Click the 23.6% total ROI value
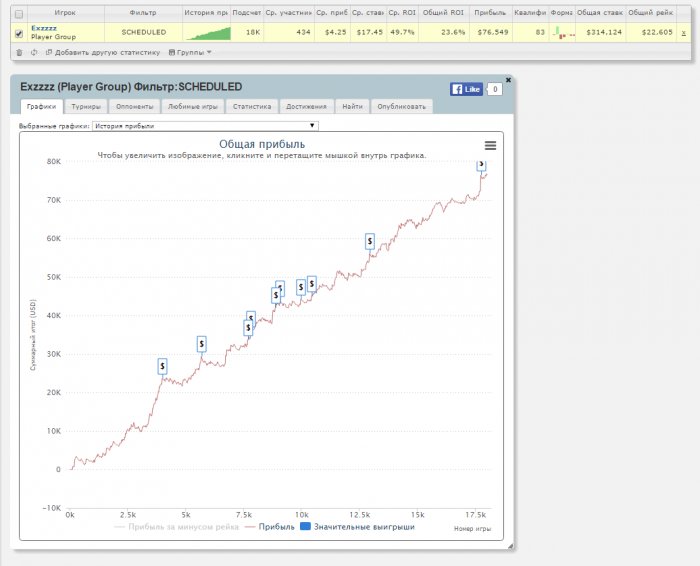 point(453,33)
